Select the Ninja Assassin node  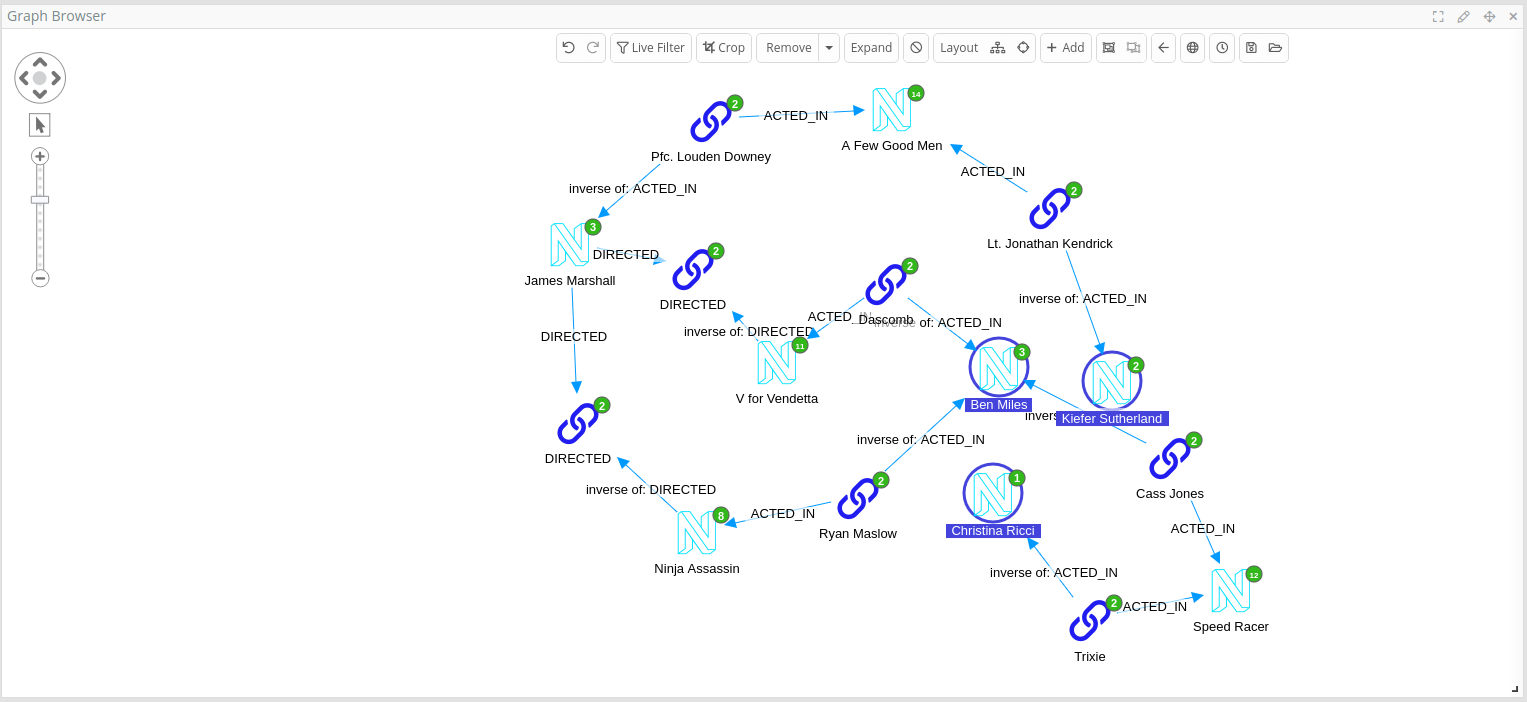click(696, 532)
